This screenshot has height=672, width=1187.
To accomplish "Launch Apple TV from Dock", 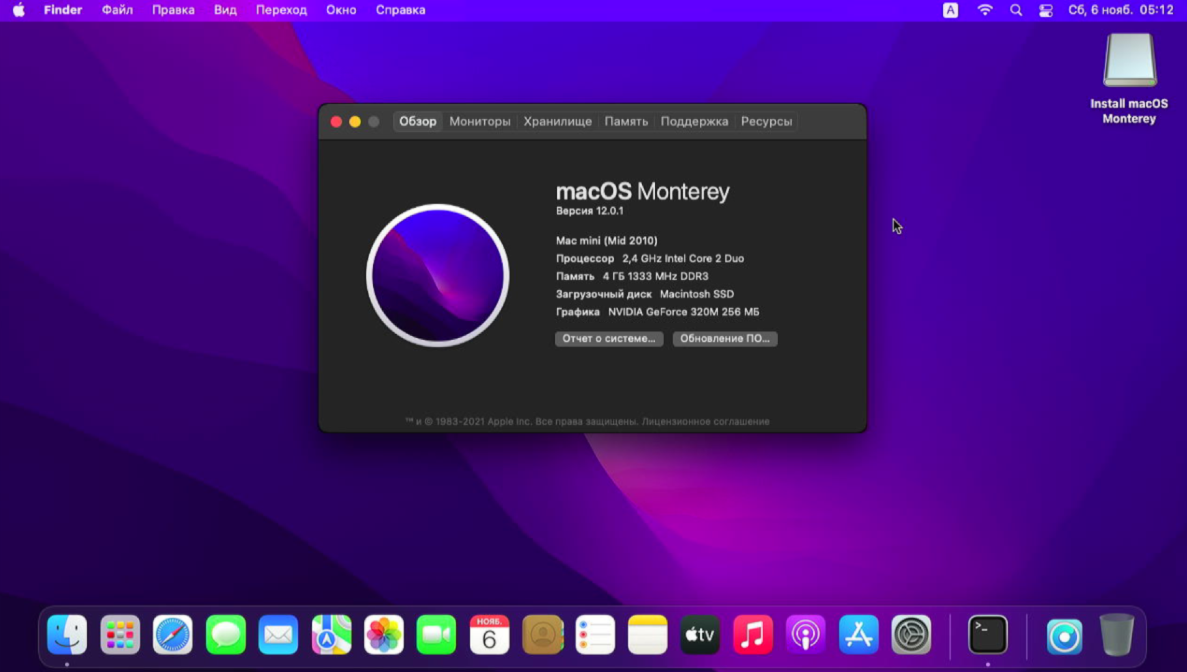I will [x=700, y=634].
